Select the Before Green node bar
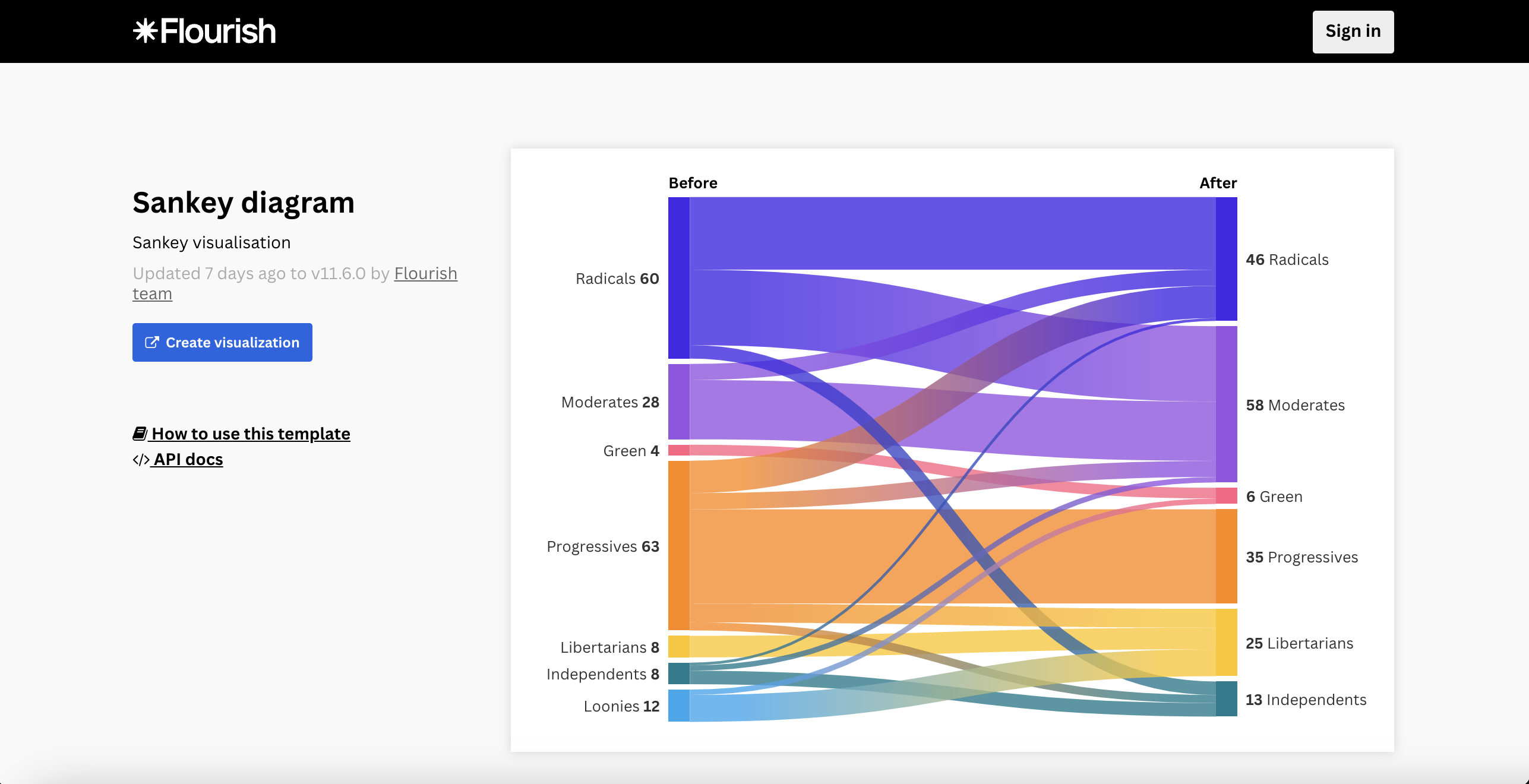Image resolution: width=1529 pixels, height=784 pixels. pos(678,450)
